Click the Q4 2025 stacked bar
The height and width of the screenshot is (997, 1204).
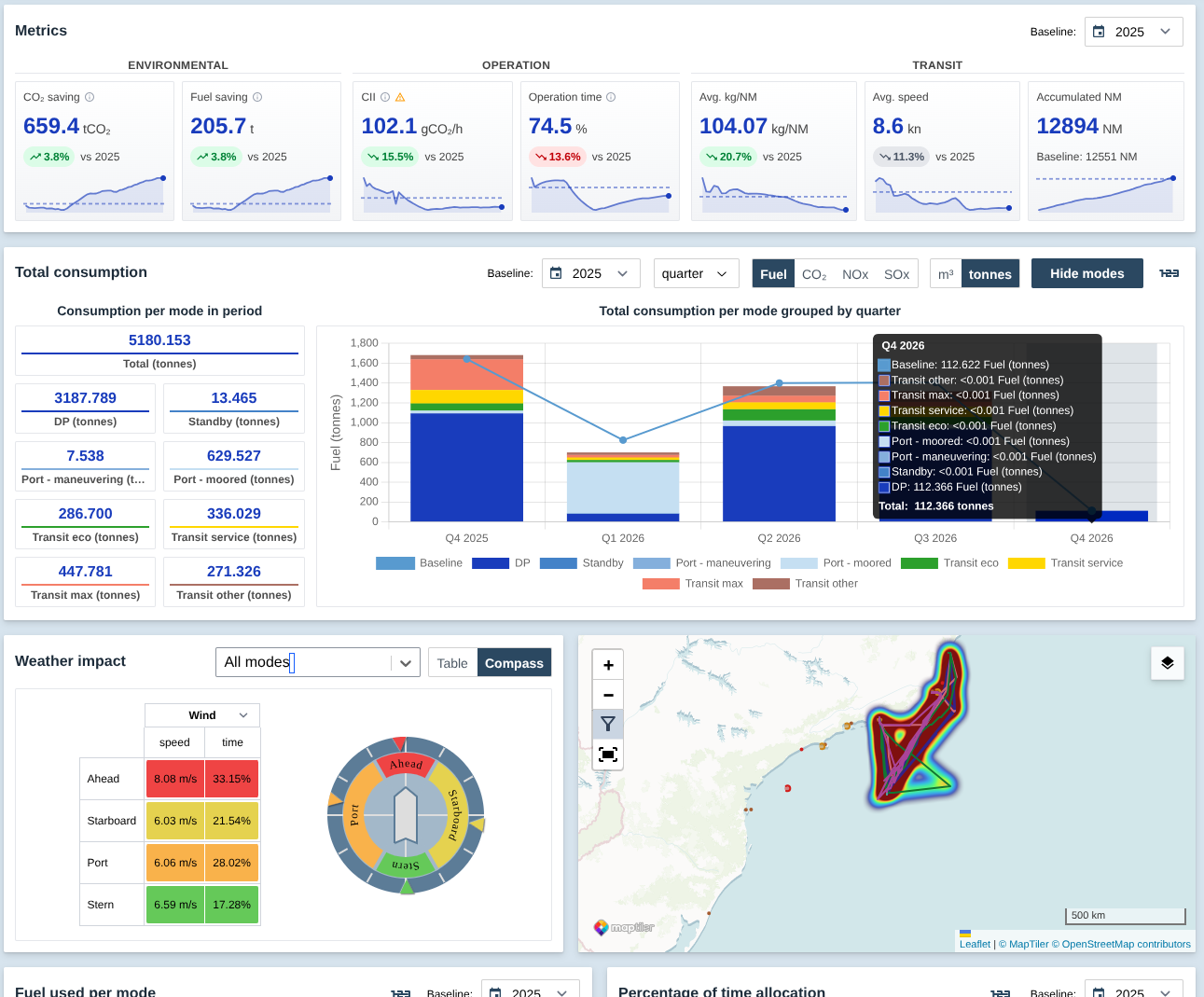[x=466, y=438]
